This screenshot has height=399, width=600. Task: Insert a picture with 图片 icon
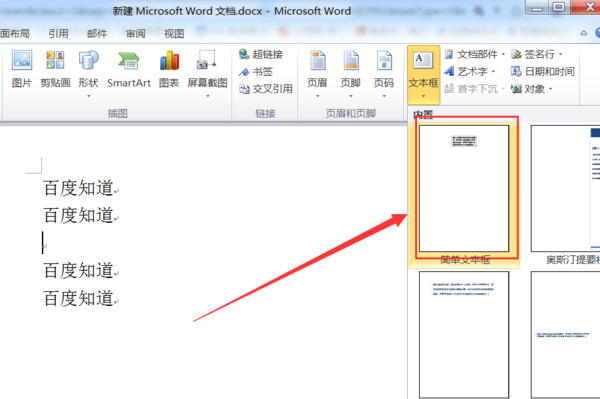click(21, 69)
